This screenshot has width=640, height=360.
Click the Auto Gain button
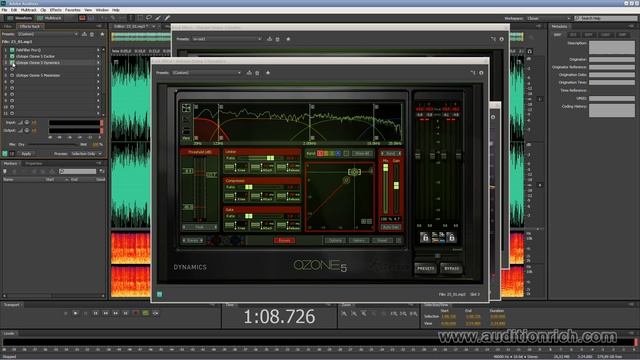pyautogui.click(x=391, y=227)
